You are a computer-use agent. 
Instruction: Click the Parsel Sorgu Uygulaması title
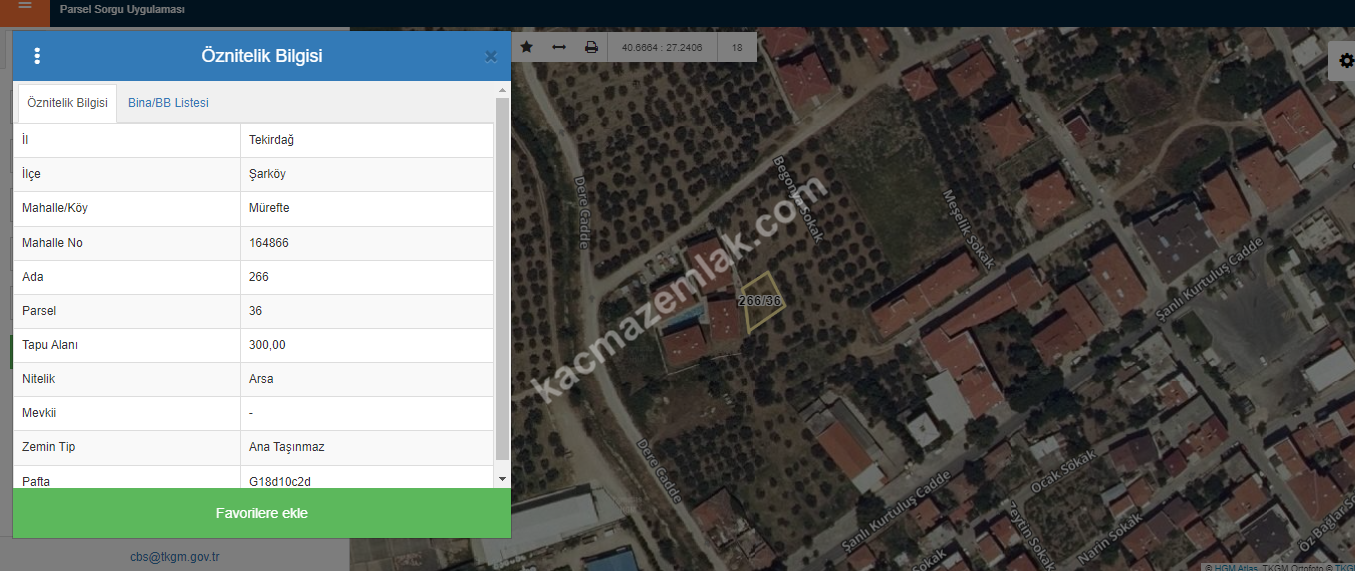tap(122, 10)
